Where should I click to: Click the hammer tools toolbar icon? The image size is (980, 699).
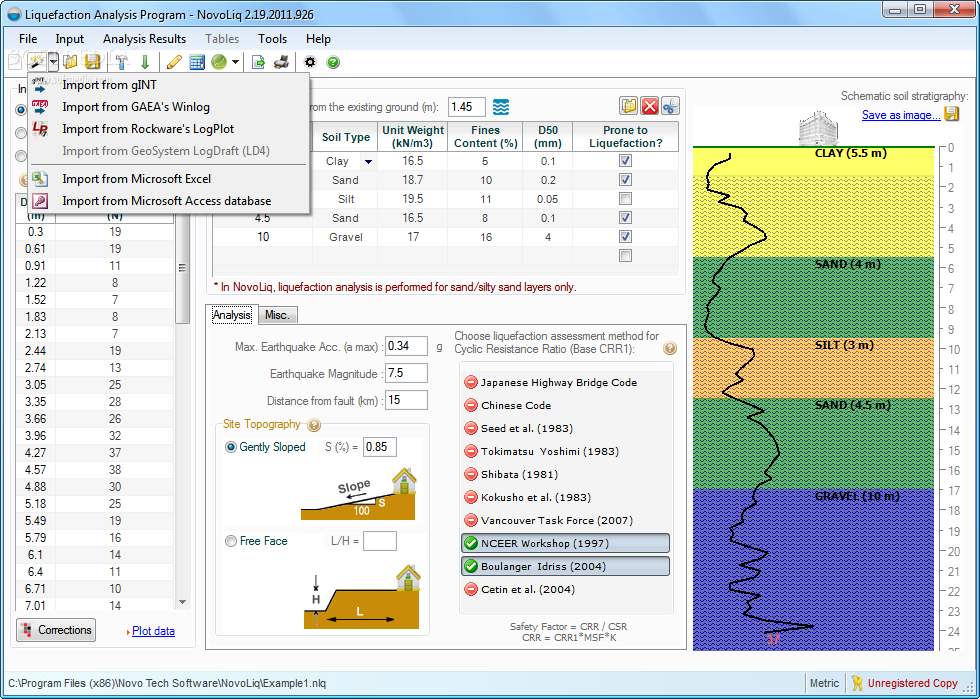coord(122,62)
